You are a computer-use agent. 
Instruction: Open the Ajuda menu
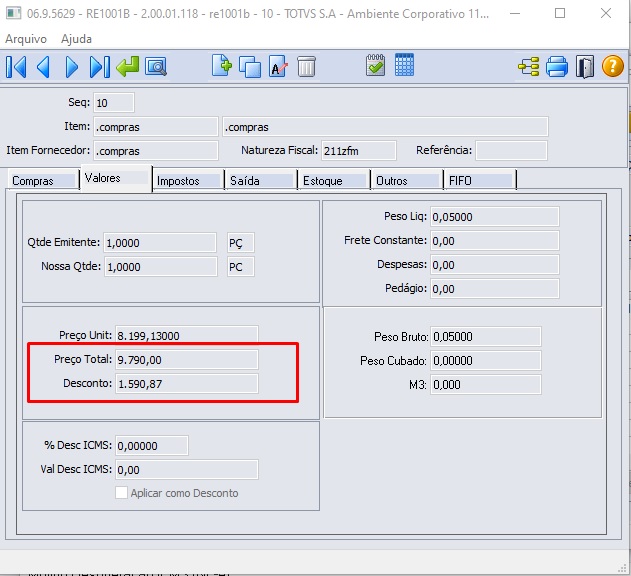[76, 39]
